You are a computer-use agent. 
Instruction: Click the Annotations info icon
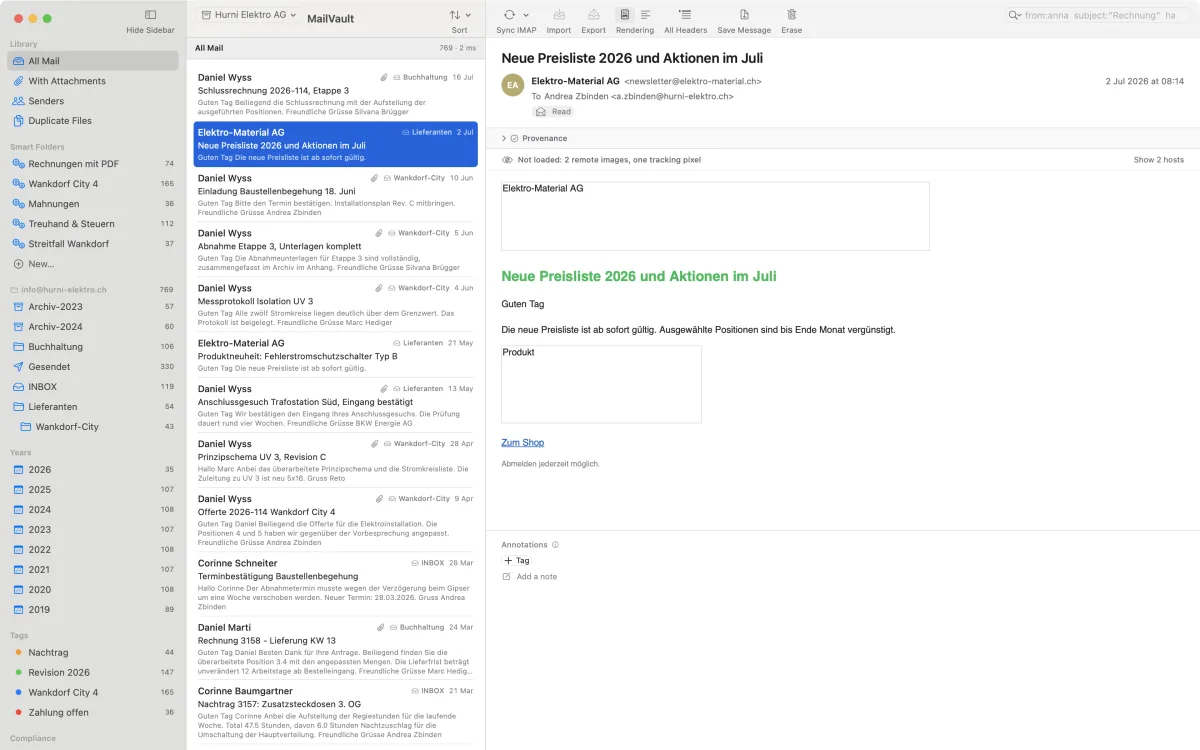click(555, 545)
